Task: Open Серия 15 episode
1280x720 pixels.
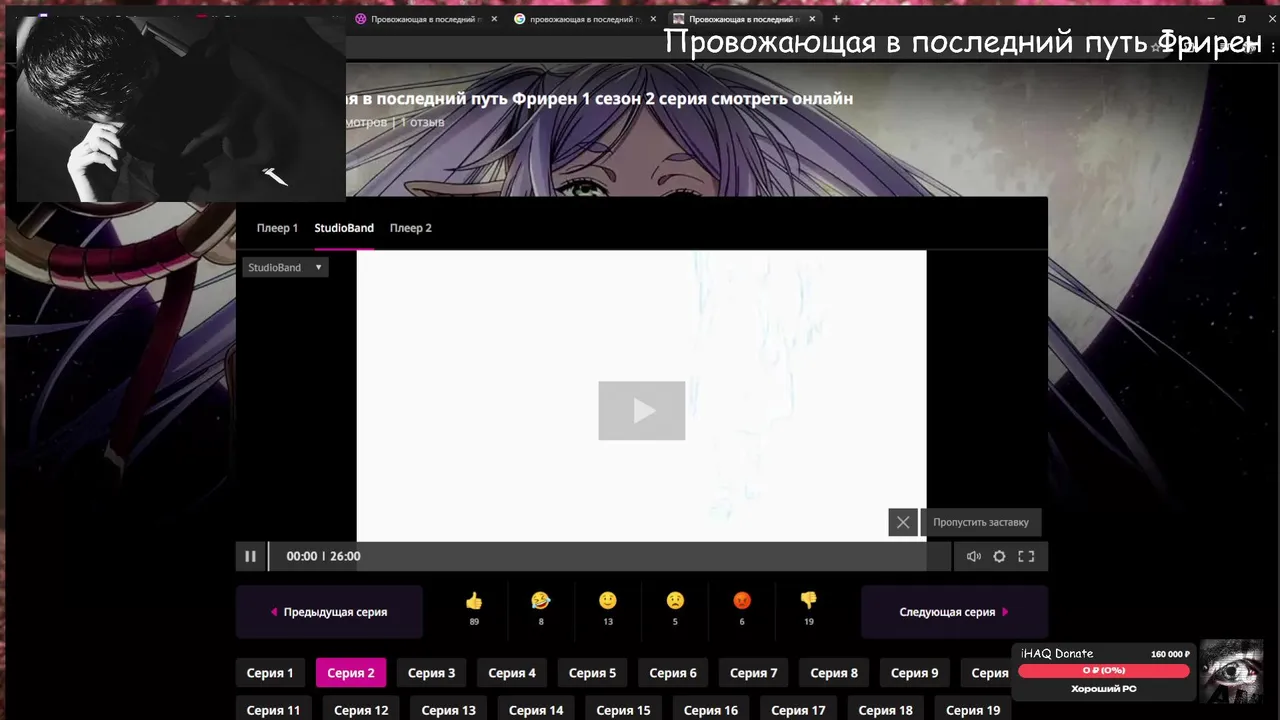Action: click(x=623, y=710)
